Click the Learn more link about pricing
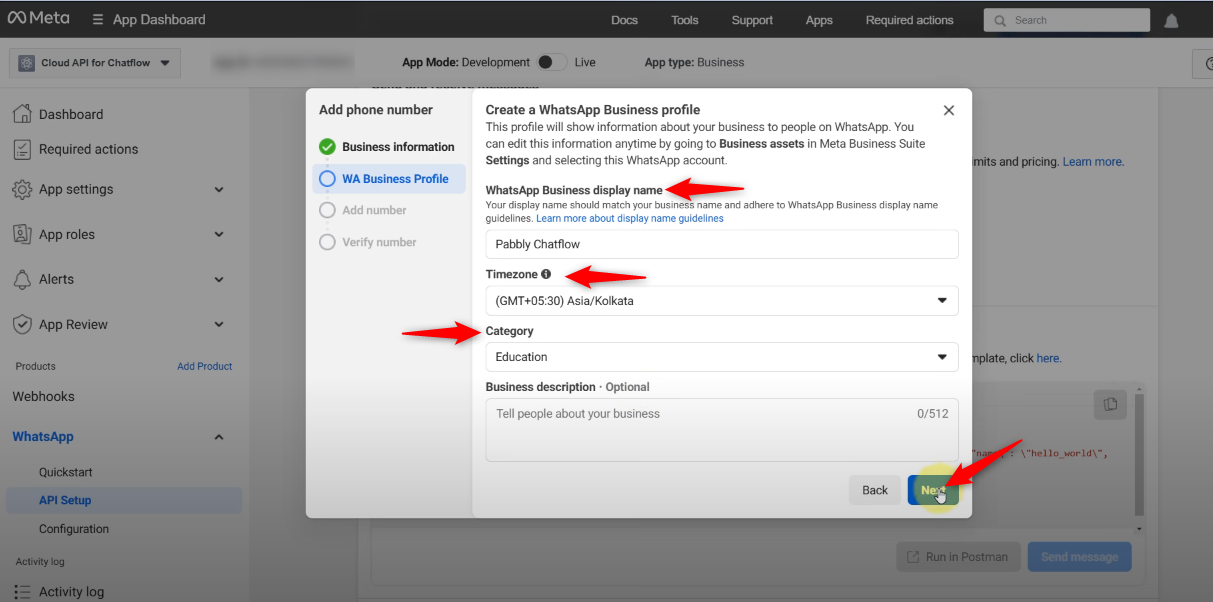This screenshot has height=602, width=1213. pos(1092,161)
